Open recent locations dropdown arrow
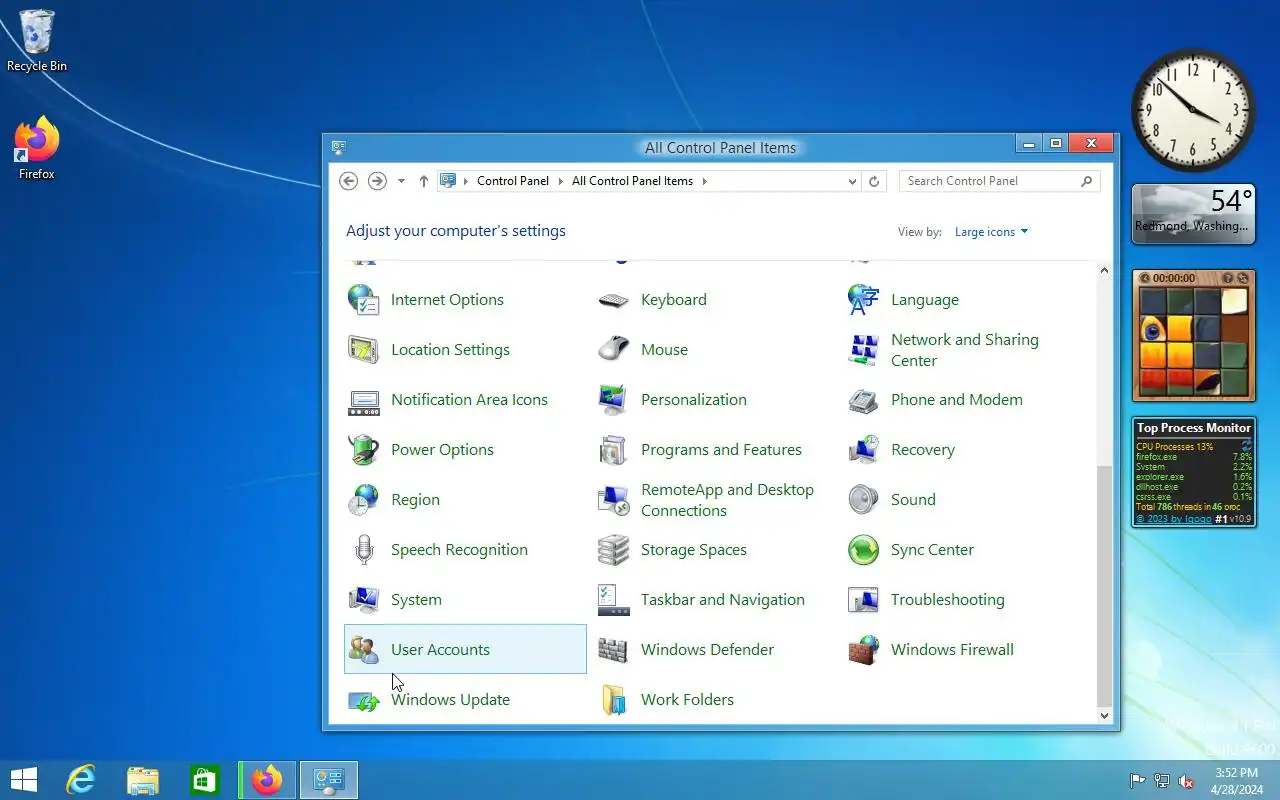Viewport: 1280px width, 800px height. 401,181
